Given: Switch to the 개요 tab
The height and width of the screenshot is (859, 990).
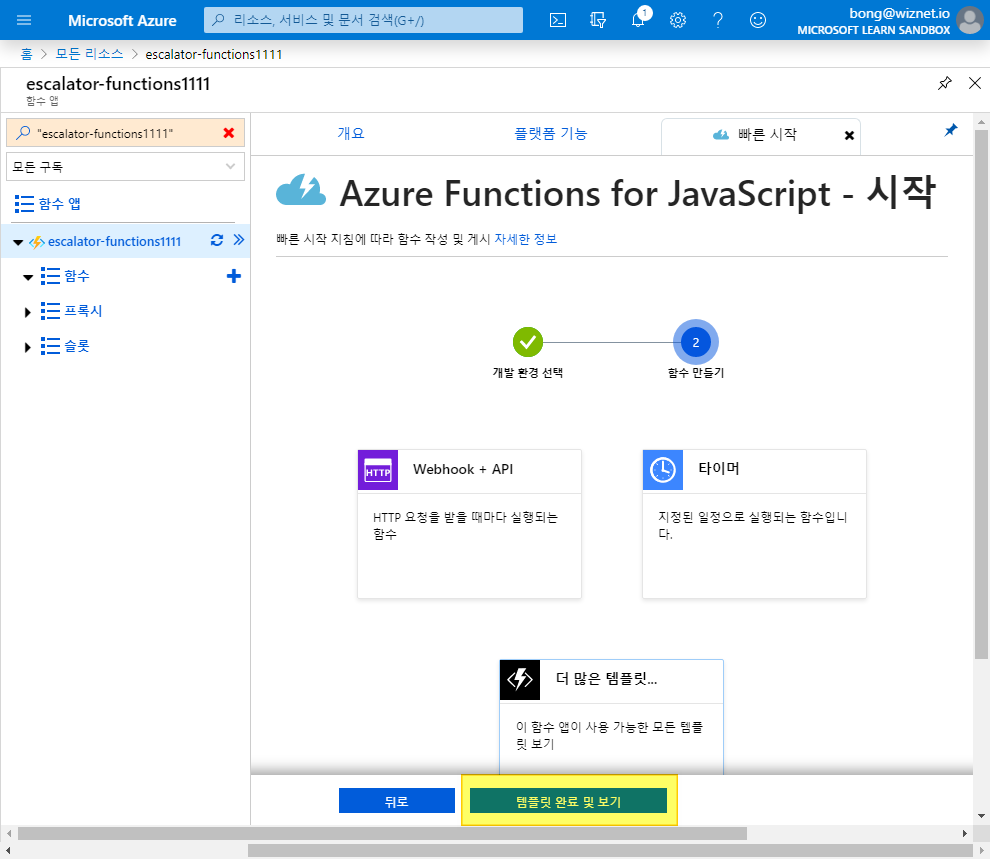Looking at the screenshot, I should click(350, 133).
